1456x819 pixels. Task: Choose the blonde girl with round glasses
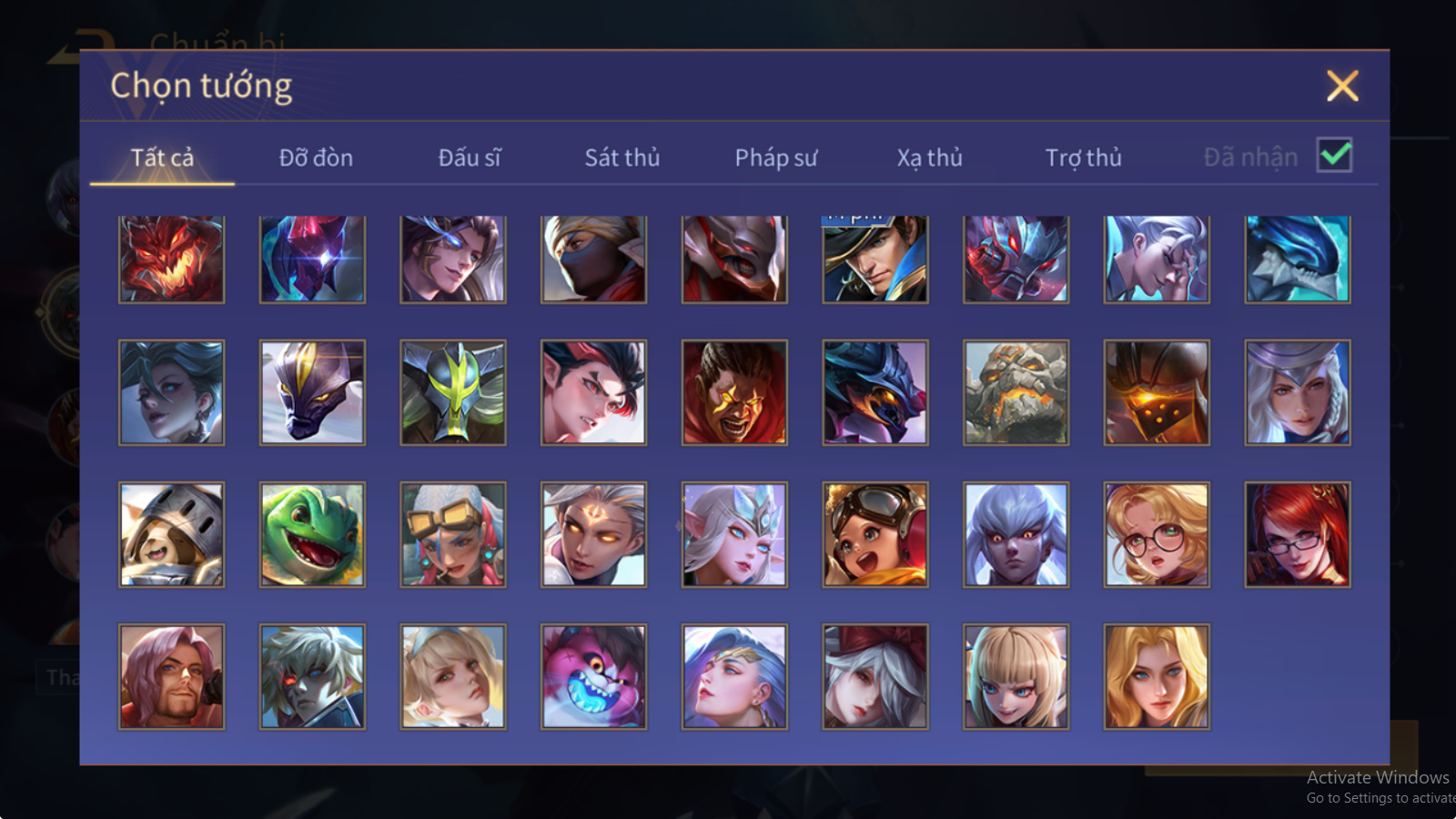pos(1157,534)
